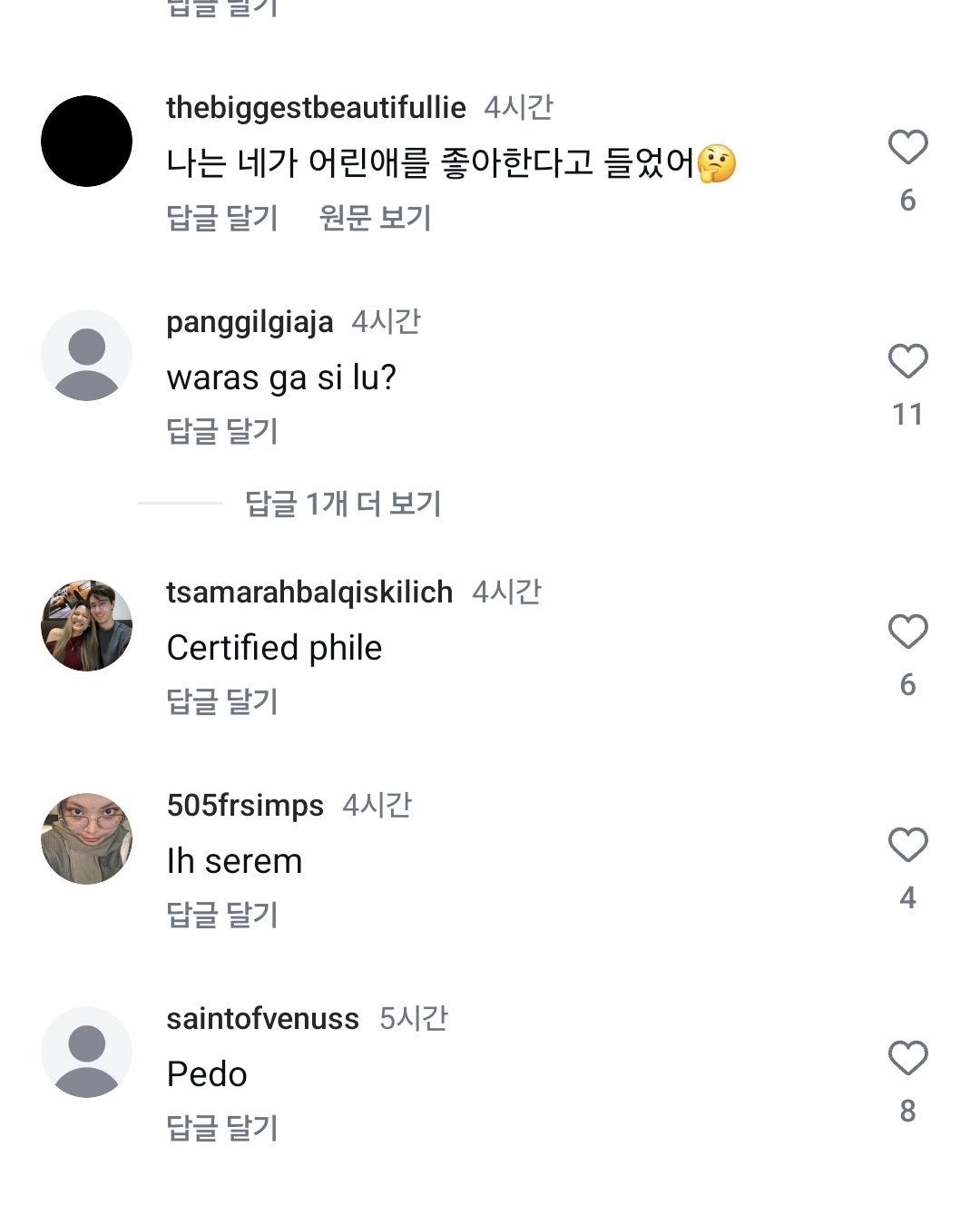Reply to panggilgiaja's comment

pyautogui.click(x=222, y=431)
